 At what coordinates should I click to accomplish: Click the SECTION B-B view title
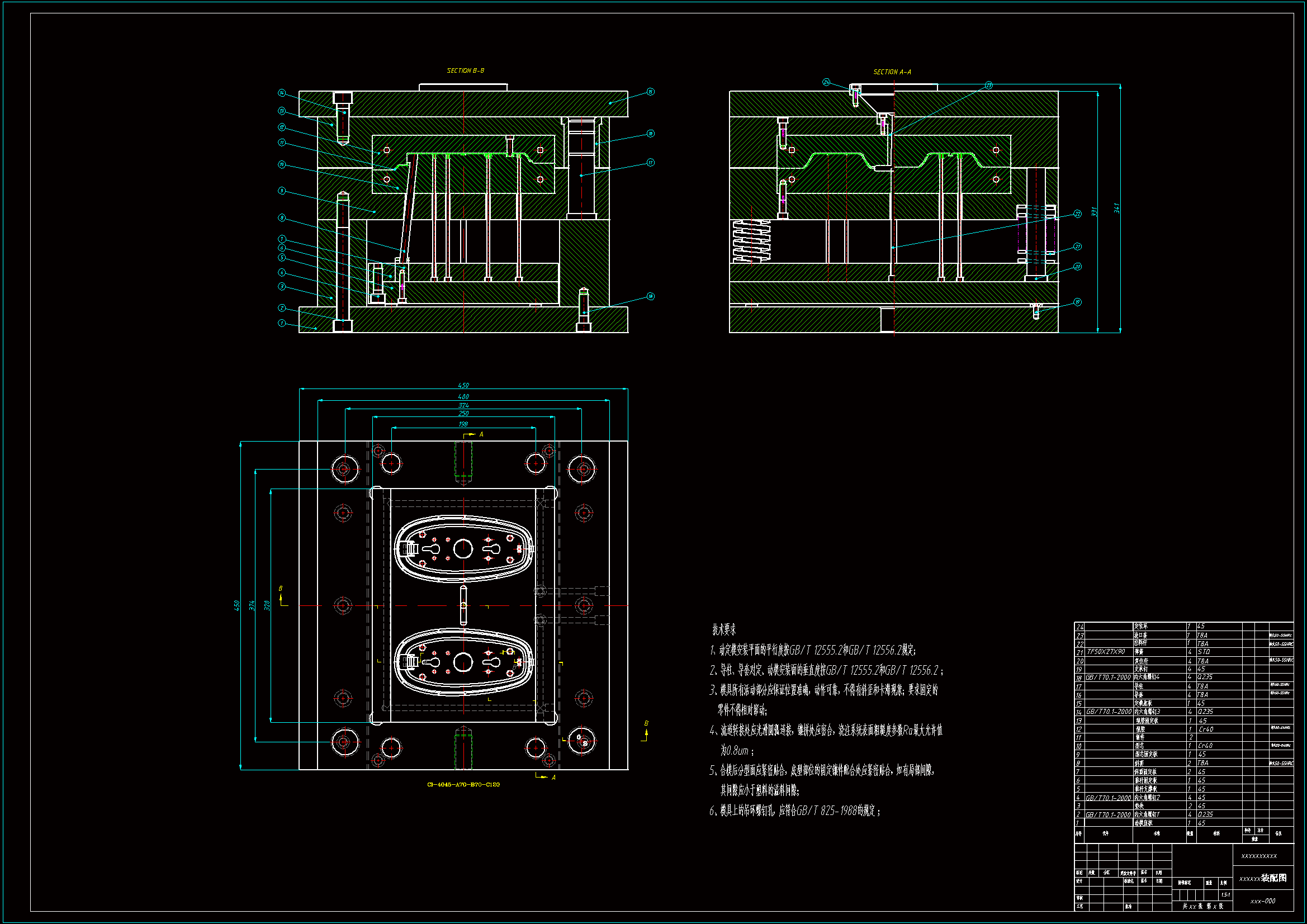point(465,70)
